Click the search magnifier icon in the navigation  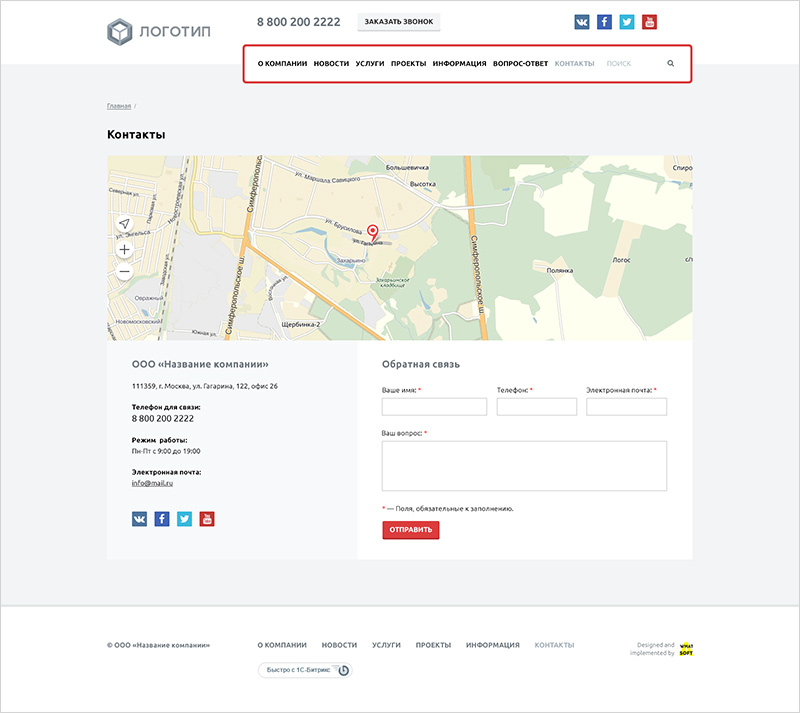(671, 64)
